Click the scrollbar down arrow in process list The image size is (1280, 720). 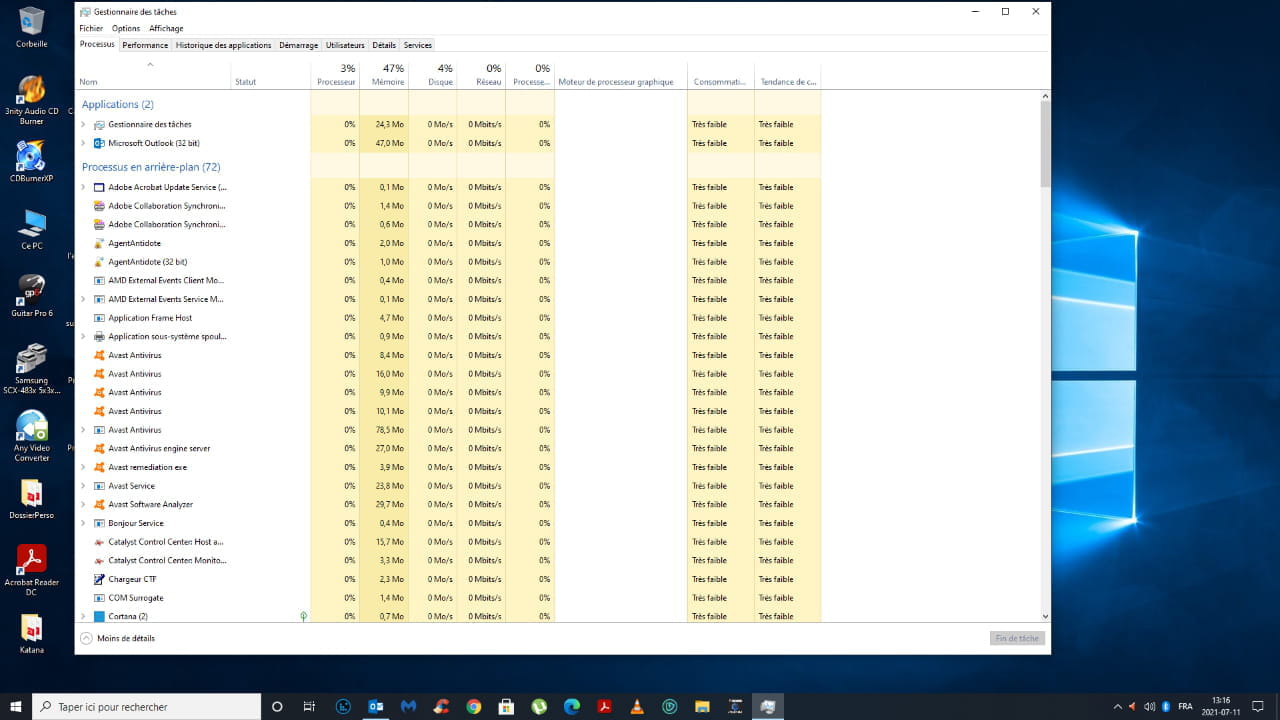1045,616
